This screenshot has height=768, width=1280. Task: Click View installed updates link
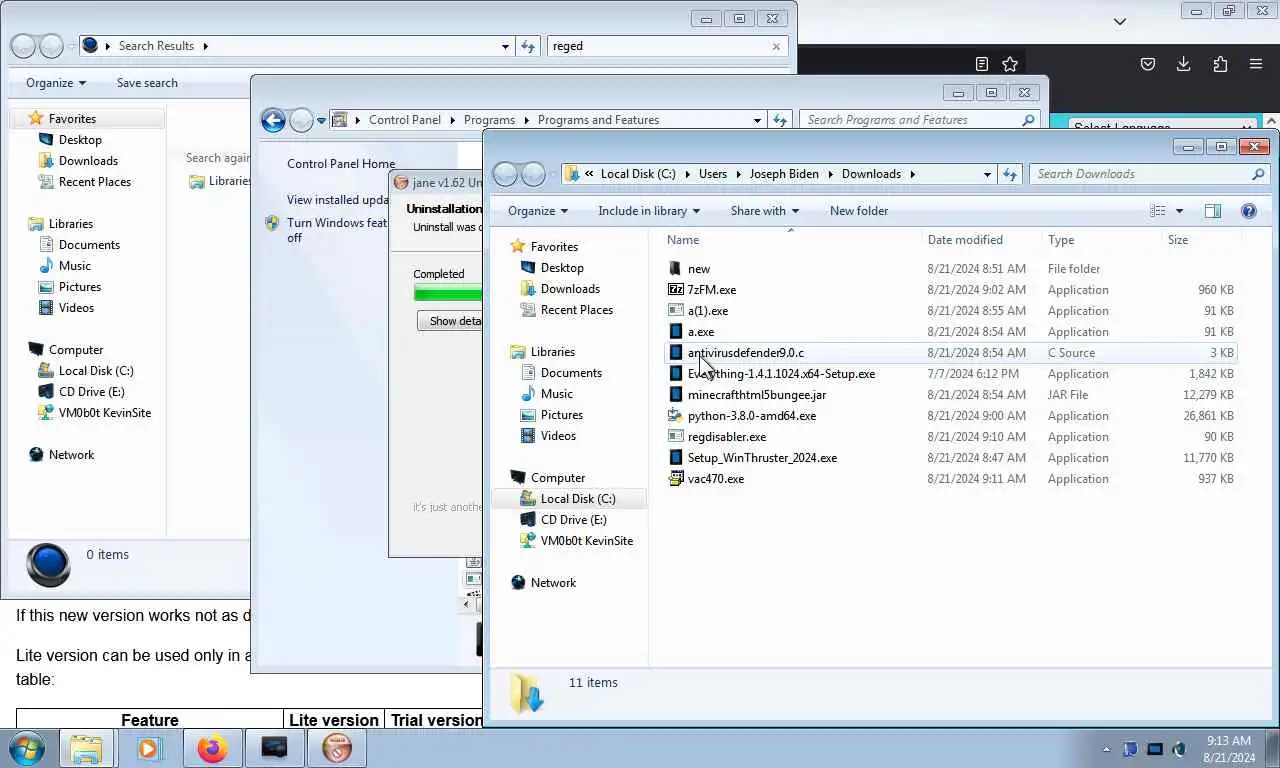[x=337, y=200]
